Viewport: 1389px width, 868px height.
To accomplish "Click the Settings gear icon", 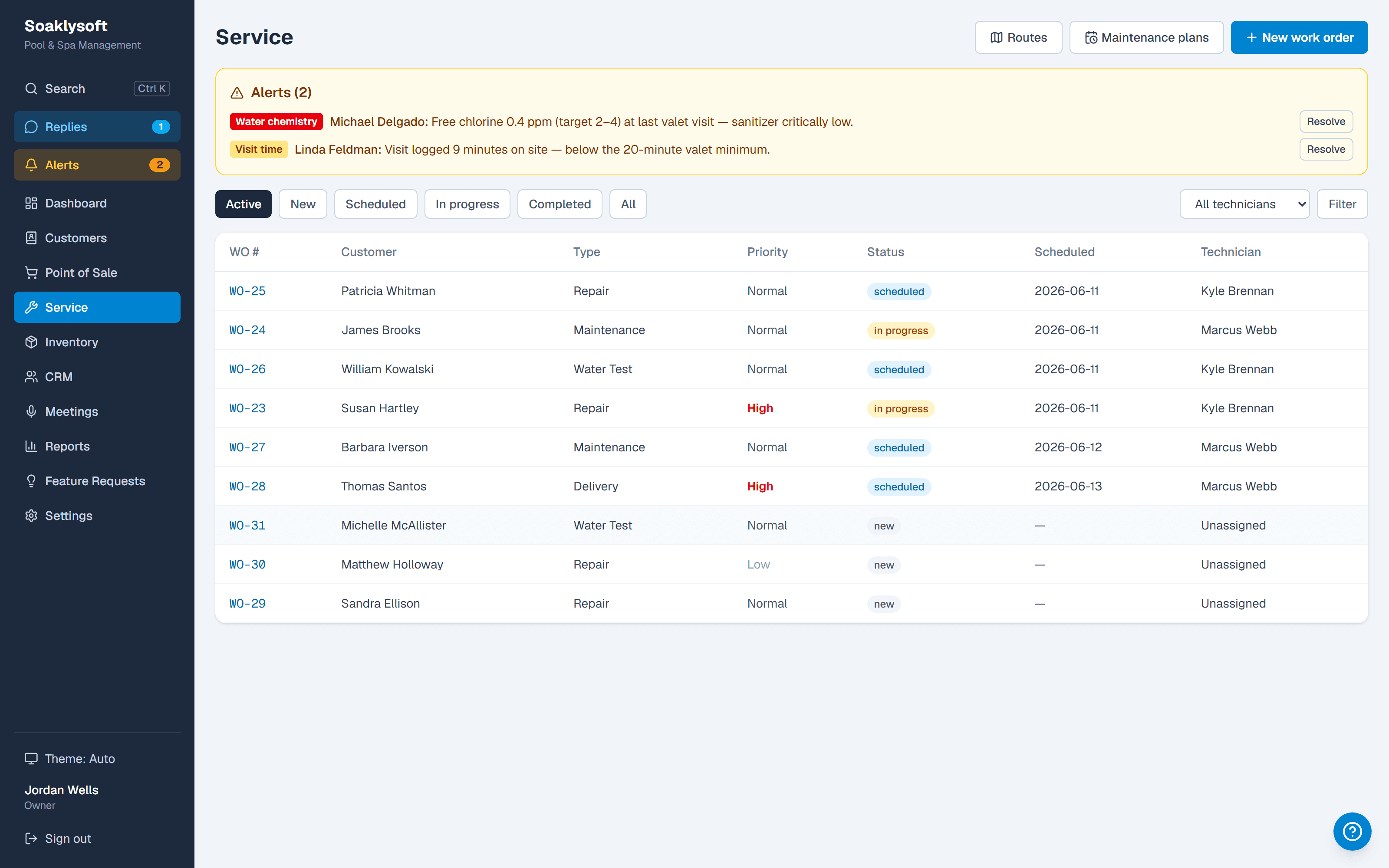I will pyautogui.click(x=31, y=516).
